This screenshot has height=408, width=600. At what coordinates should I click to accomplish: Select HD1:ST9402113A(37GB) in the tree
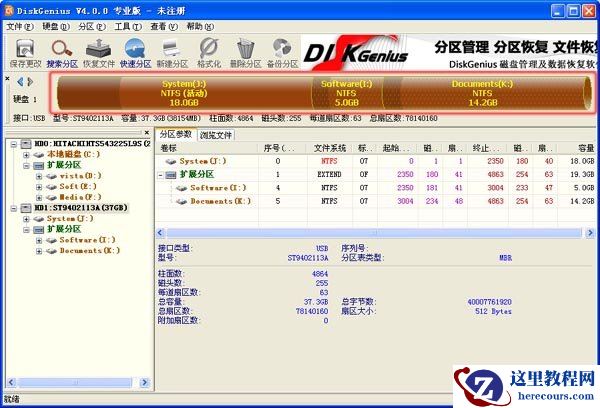[81, 208]
